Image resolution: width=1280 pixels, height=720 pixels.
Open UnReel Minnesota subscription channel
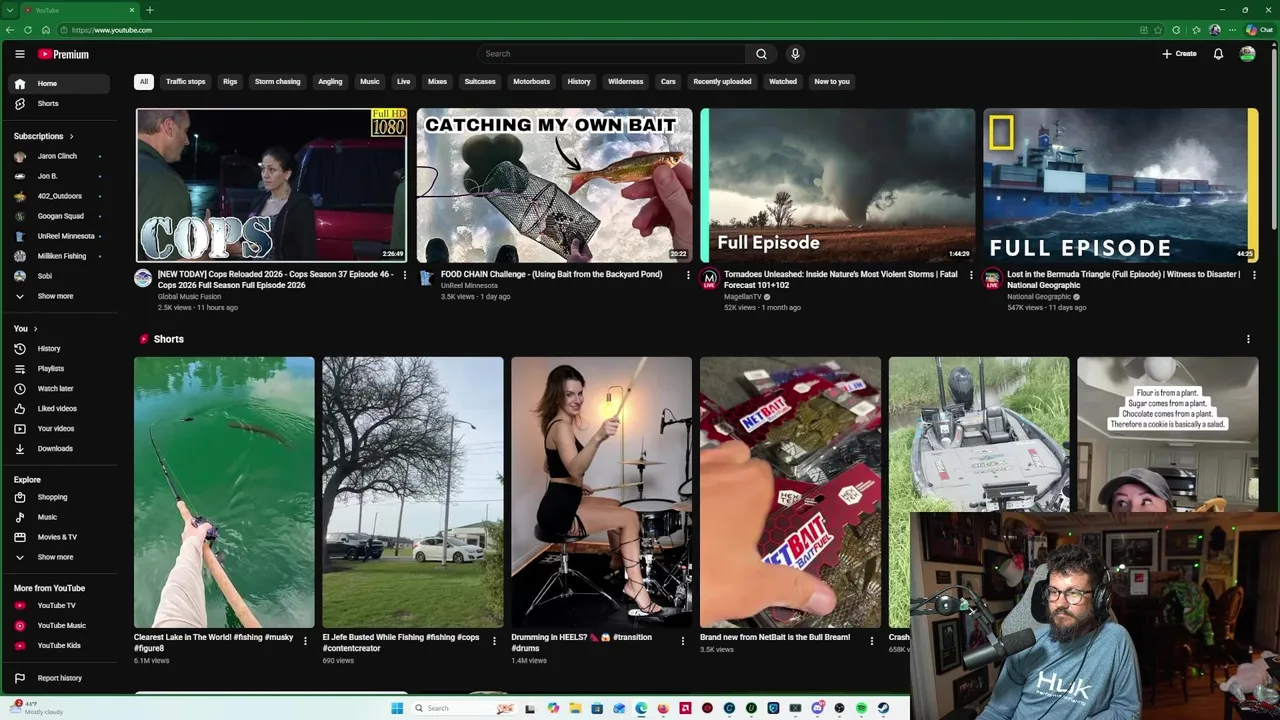(60, 236)
